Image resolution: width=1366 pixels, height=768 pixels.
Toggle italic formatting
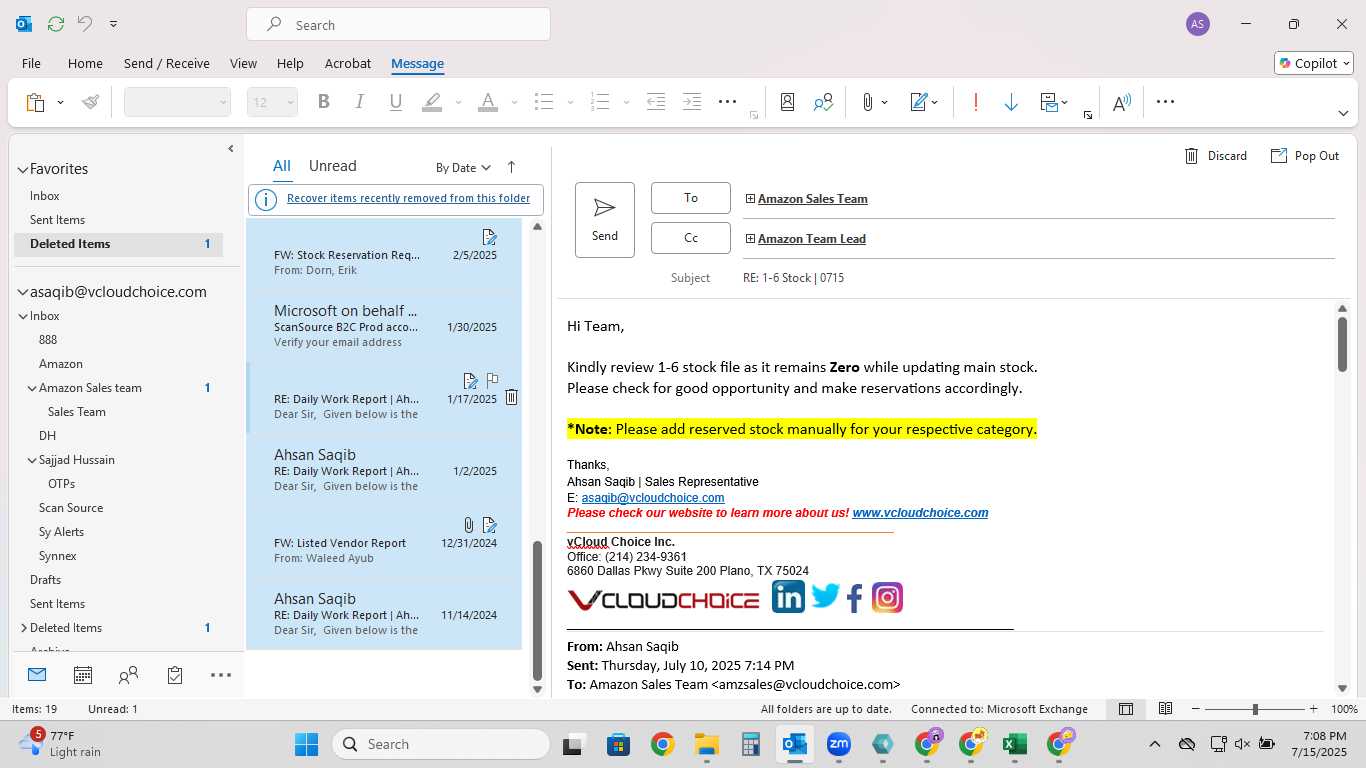click(x=359, y=102)
